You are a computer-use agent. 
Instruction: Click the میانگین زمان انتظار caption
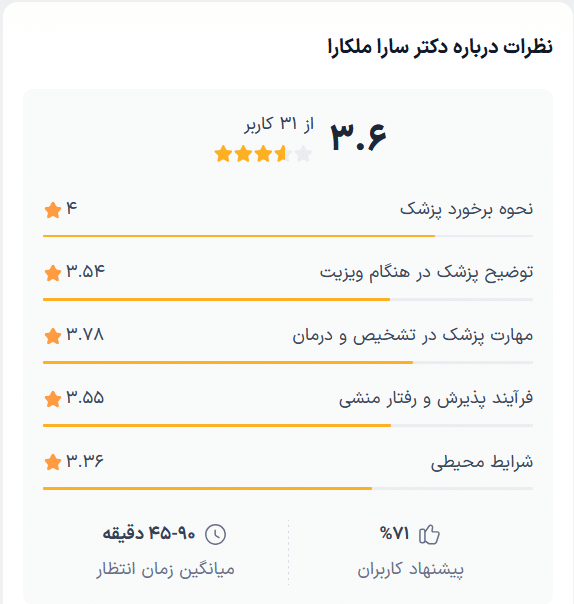[165, 569]
